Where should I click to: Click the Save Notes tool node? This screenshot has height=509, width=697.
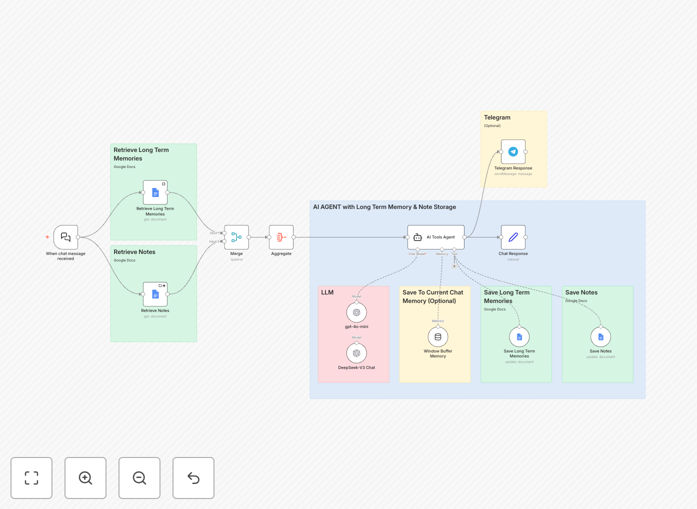click(601, 337)
